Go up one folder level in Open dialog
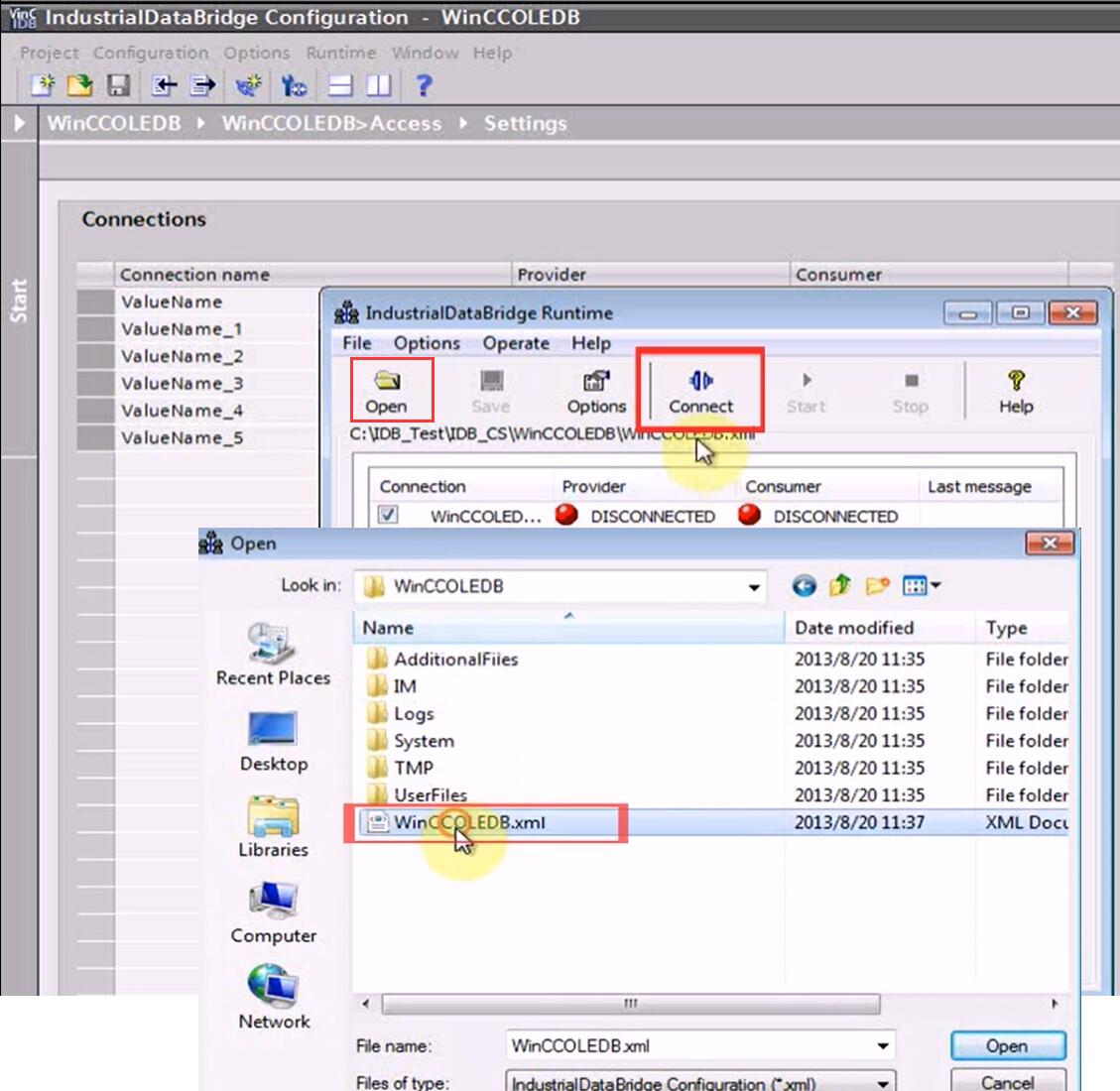Viewport: 1120px width, 1091px height. pyautogui.click(x=840, y=585)
